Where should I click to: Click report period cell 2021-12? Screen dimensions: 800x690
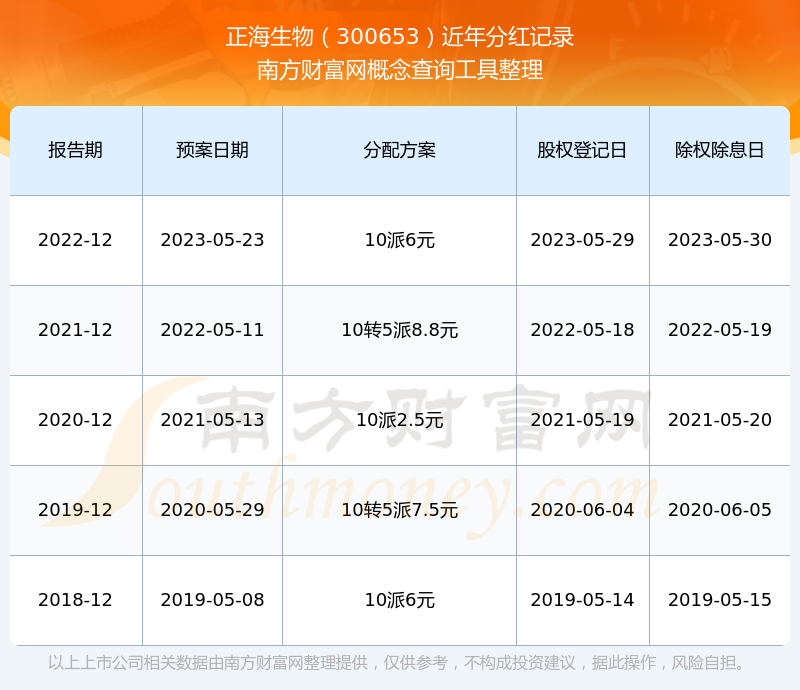click(76, 330)
